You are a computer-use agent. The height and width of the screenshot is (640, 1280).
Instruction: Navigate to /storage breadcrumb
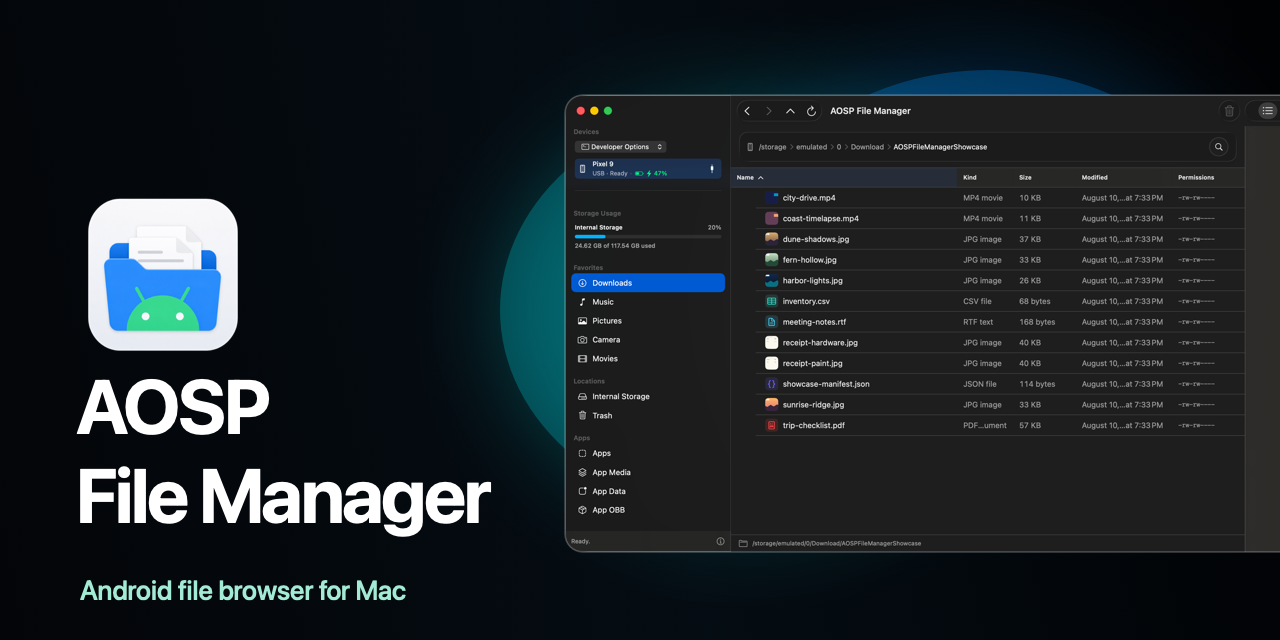[772, 147]
